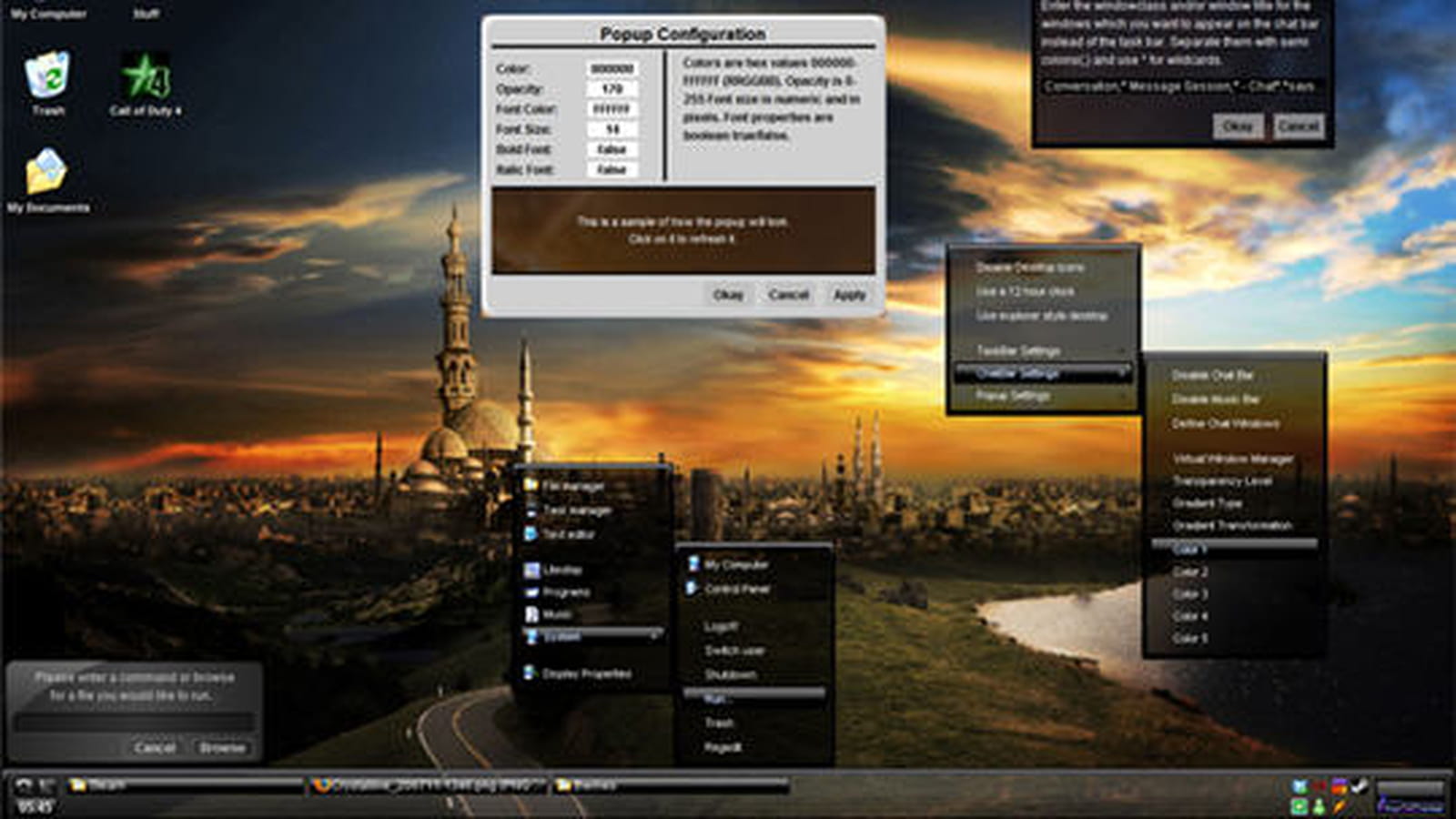Click Apply in Popup Configuration
The height and width of the screenshot is (819, 1456).
click(x=849, y=295)
